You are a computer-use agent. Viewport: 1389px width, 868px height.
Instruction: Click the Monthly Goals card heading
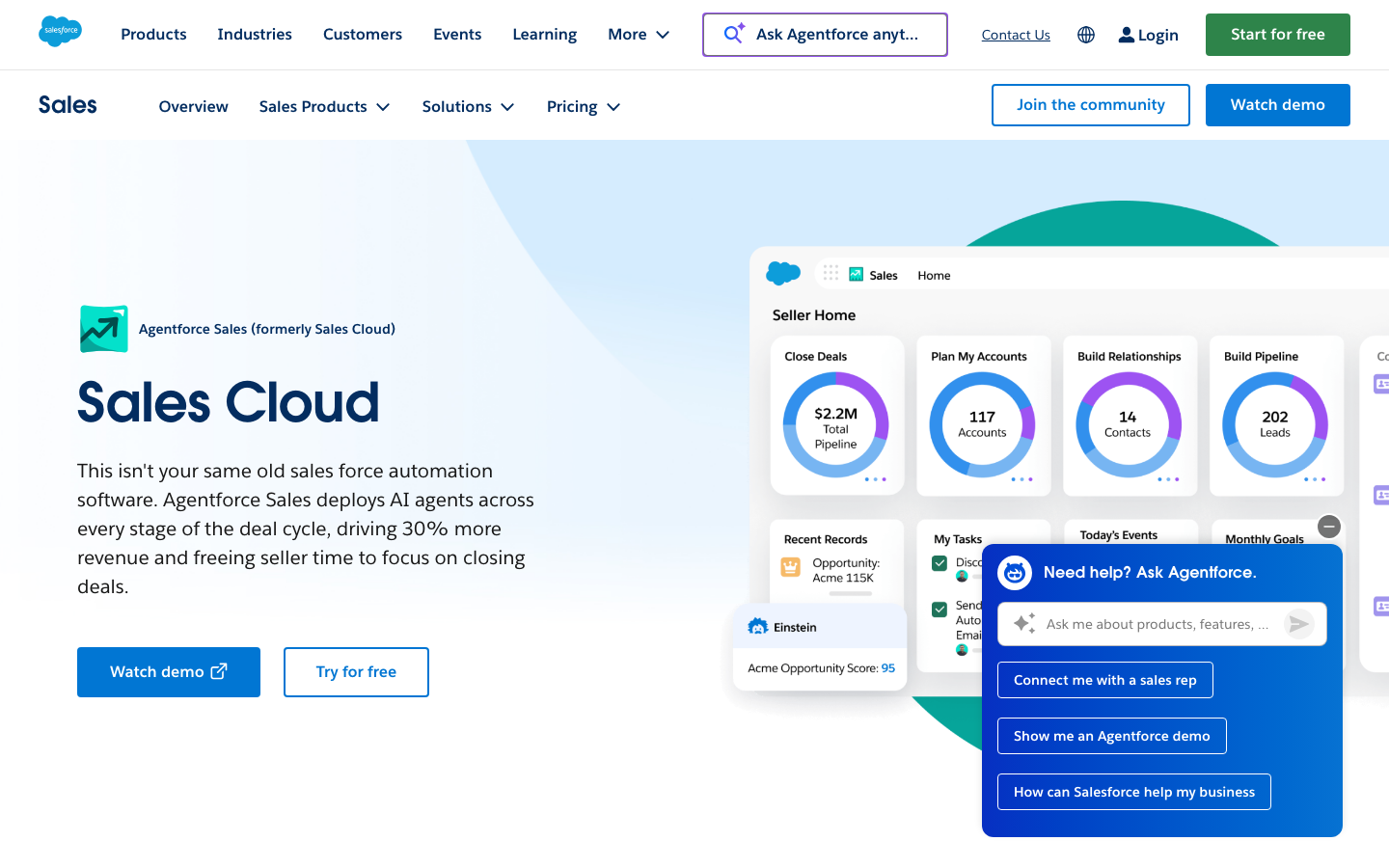[x=1265, y=539]
